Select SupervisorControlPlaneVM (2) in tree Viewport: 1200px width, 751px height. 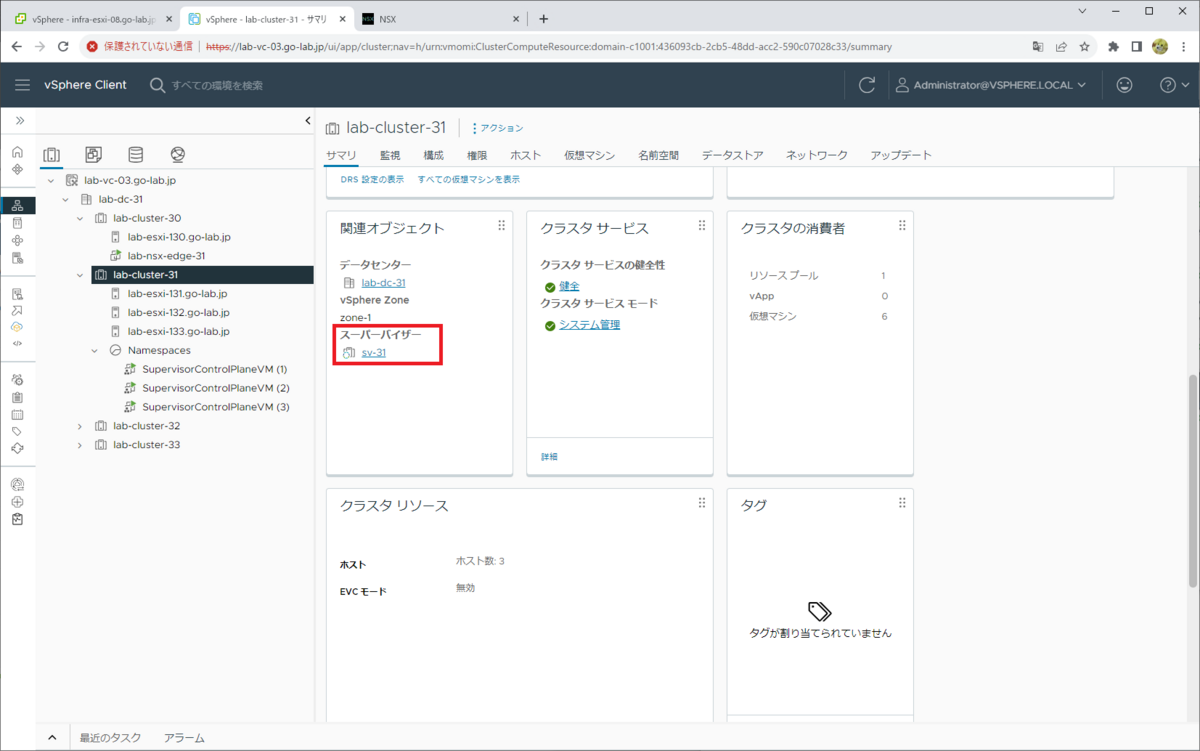pyautogui.click(x=215, y=388)
